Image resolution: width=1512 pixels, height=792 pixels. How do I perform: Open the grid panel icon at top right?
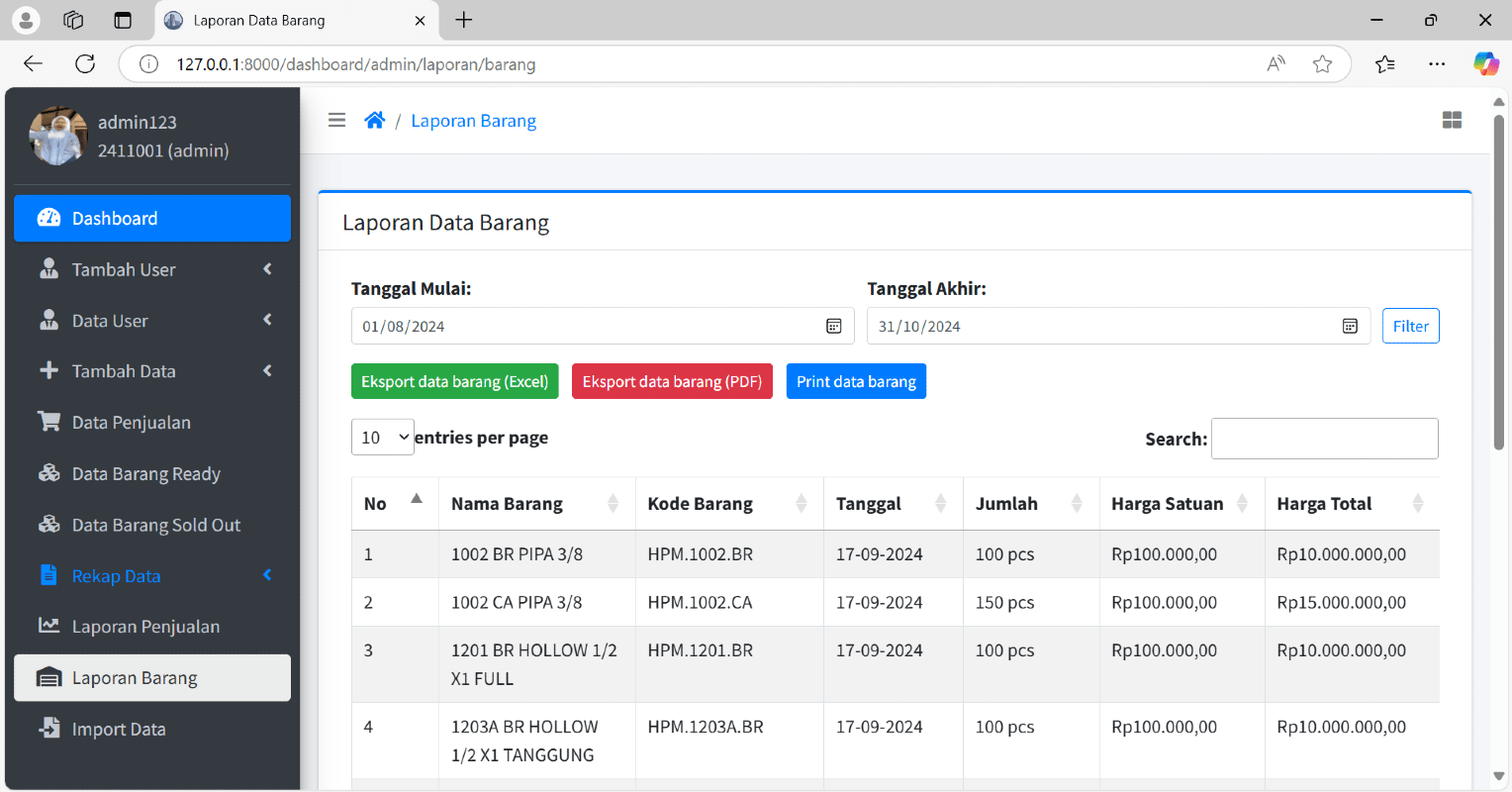[x=1452, y=120]
